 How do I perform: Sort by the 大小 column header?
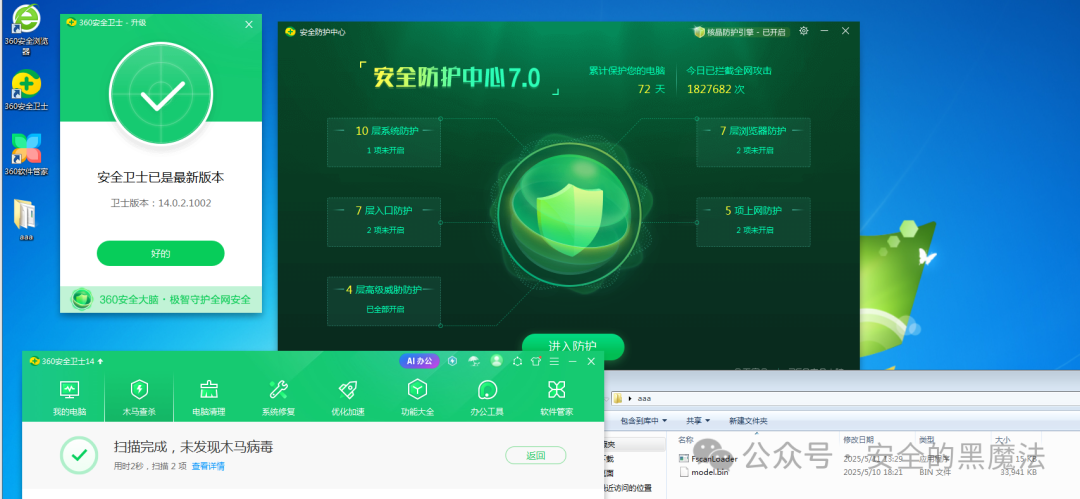pos(1001,439)
